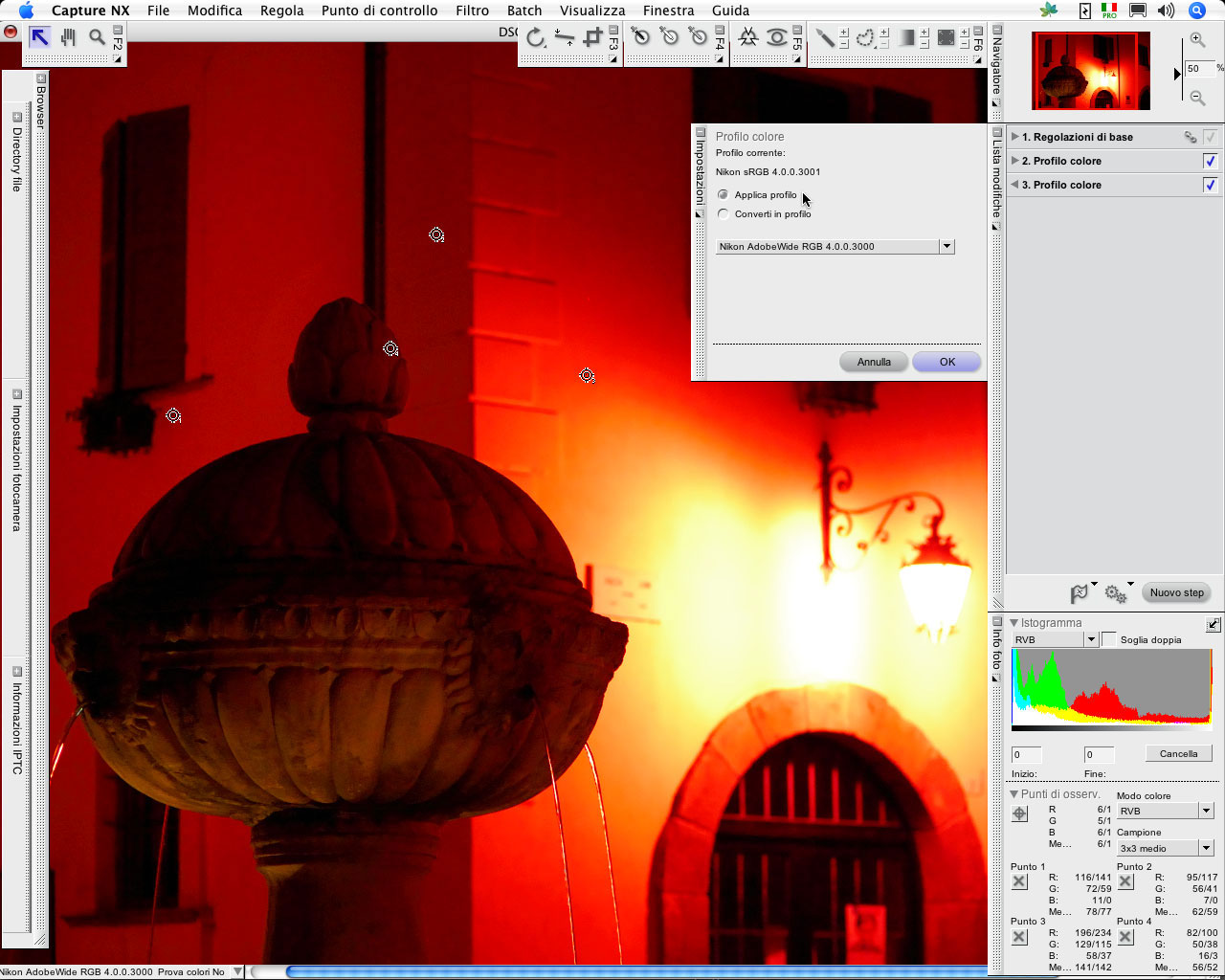
Task: Select the Crop tool
Action: pos(593,37)
